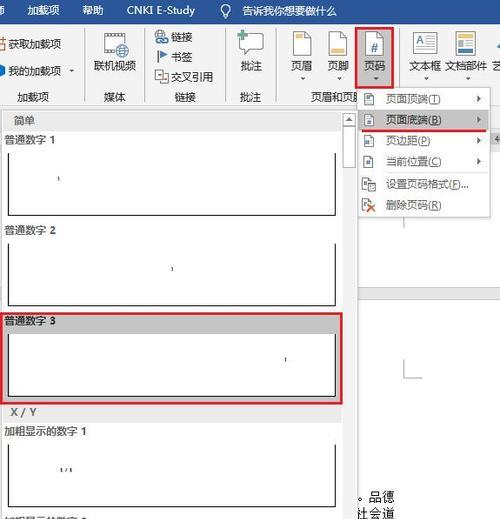This screenshot has width=500, height=519.
Task: Open the 文本框 text box gallery
Action: [425, 55]
